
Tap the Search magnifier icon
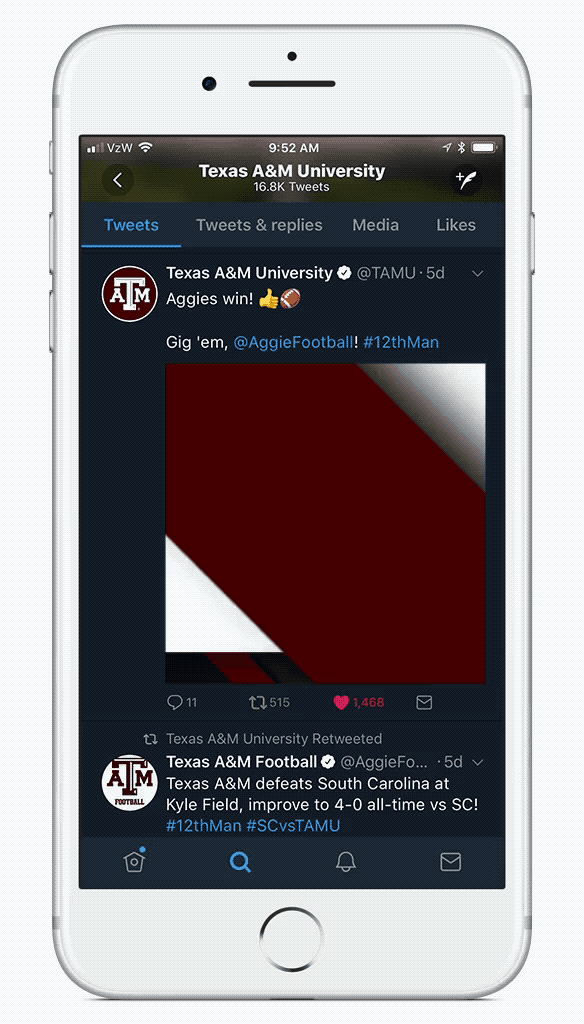(x=240, y=862)
